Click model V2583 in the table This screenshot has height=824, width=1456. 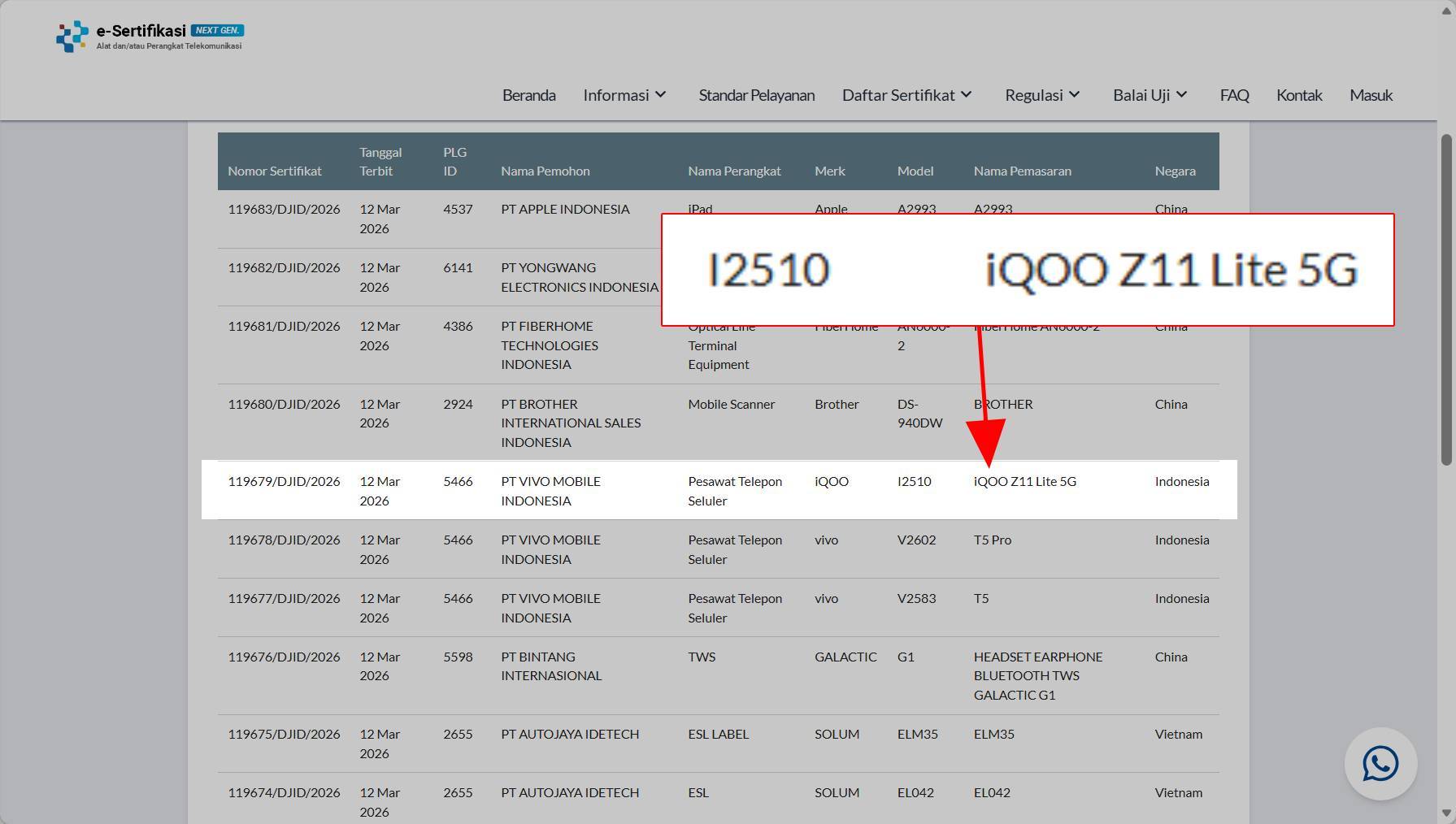[x=916, y=598]
